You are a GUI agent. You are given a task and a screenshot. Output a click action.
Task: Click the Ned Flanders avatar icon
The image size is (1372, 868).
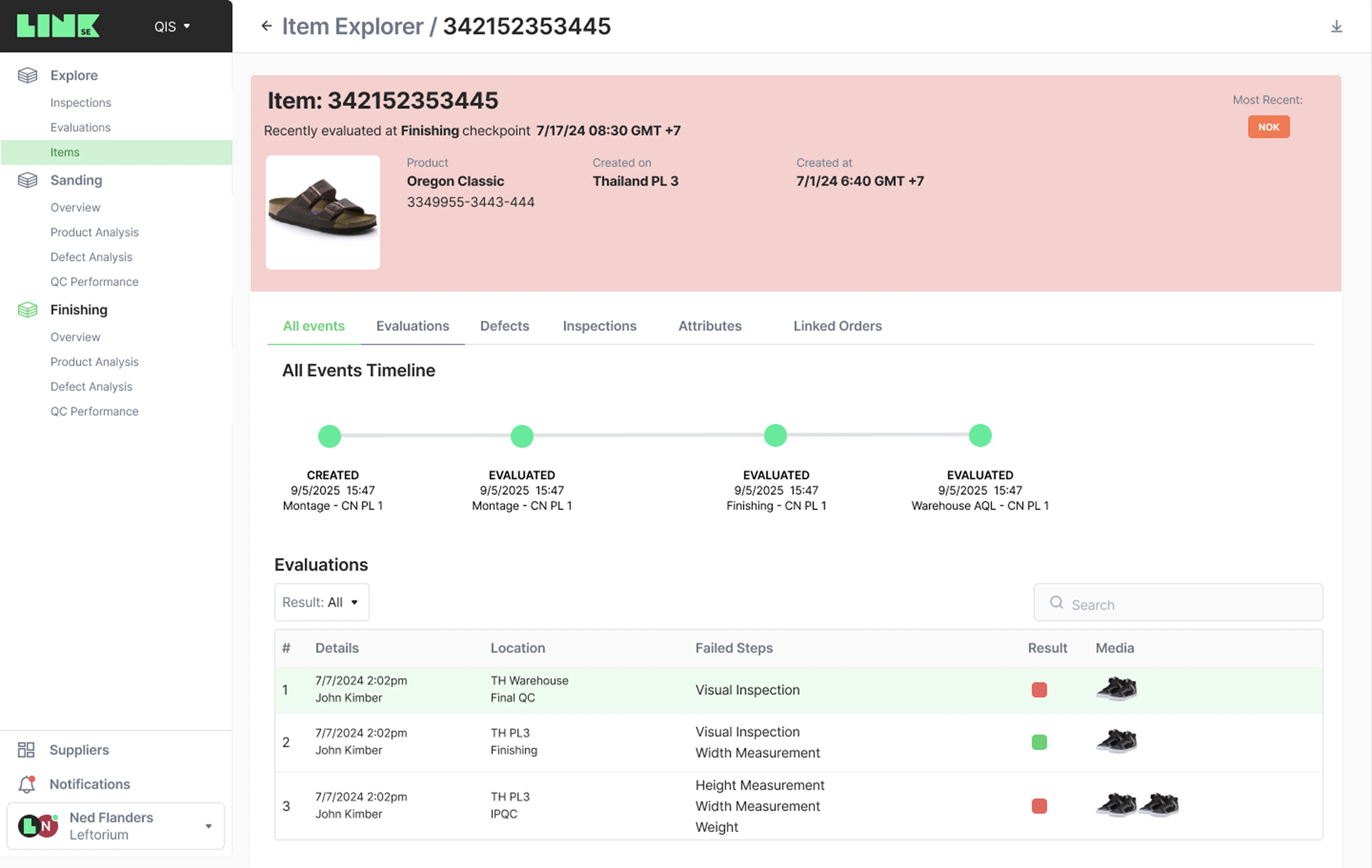point(38,825)
